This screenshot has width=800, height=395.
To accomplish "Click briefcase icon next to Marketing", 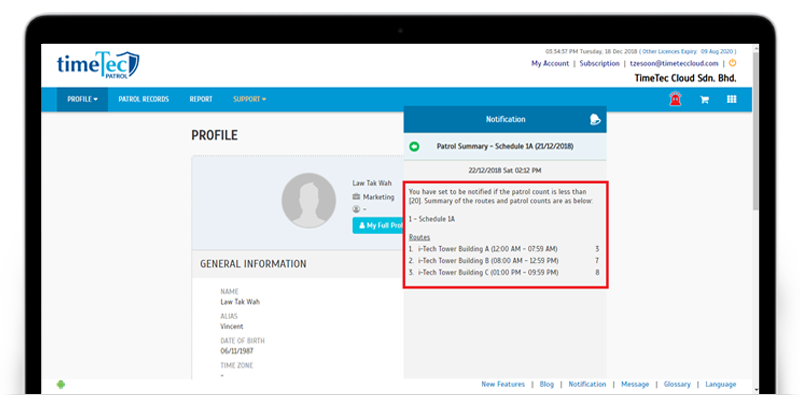I will [x=356, y=196].
